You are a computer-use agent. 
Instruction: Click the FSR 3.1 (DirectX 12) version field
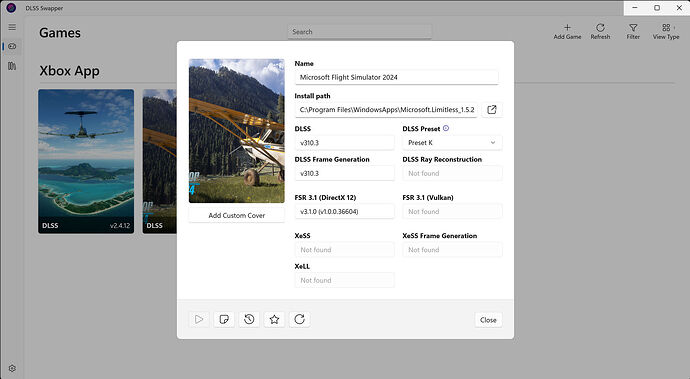[x=345, y=211]
